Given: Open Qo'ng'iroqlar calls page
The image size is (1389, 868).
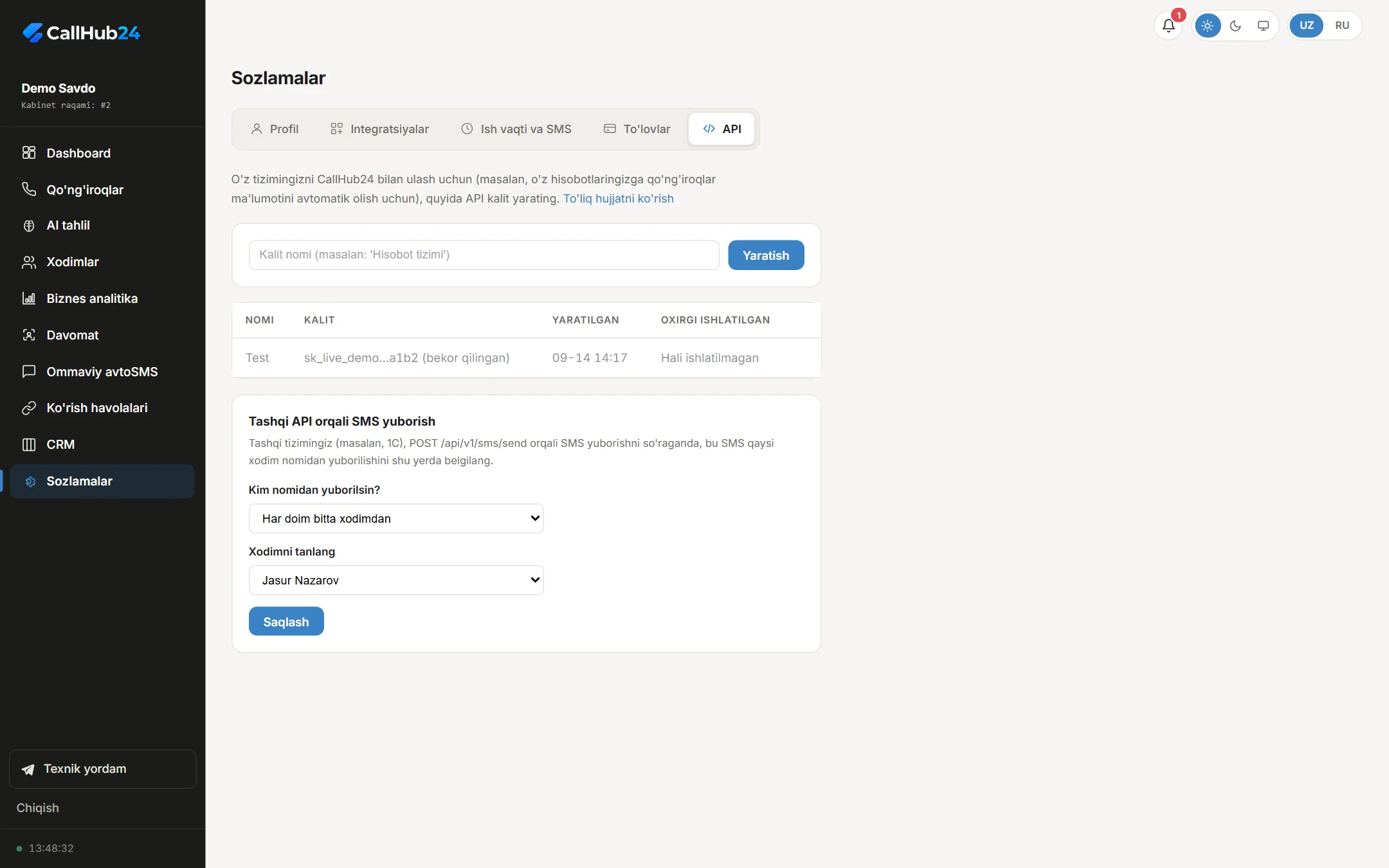Looking at the screenshot, I should tap(102, 190).
